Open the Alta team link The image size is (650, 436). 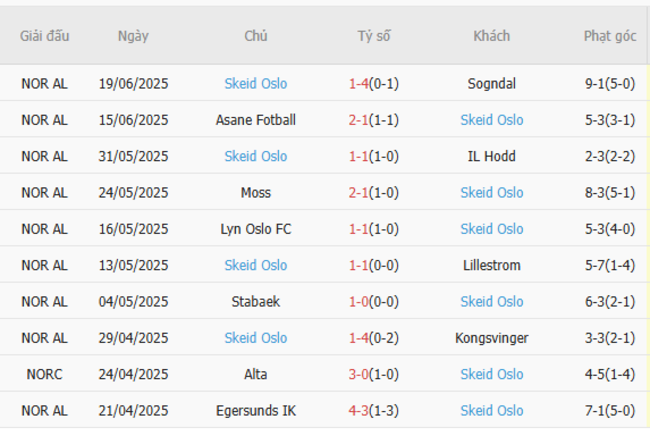point(256,374)
